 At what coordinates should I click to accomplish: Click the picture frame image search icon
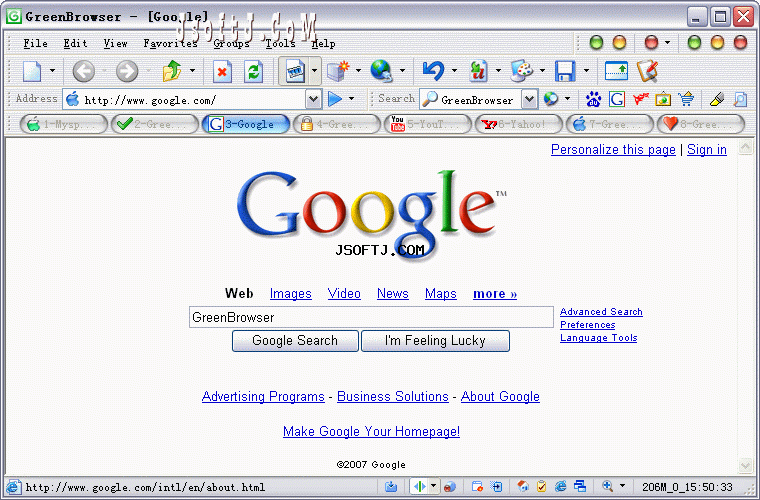[663, 99]
